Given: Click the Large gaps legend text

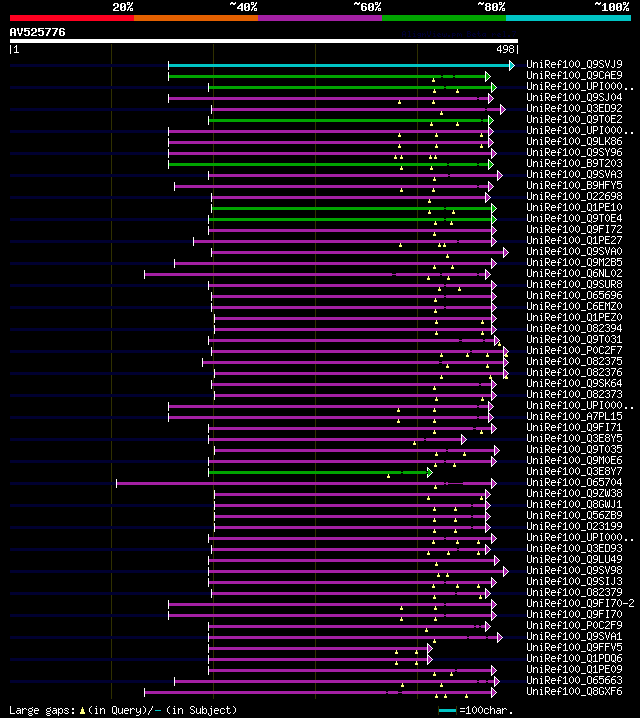Looking at the screenshot, I should click(123, 710).
